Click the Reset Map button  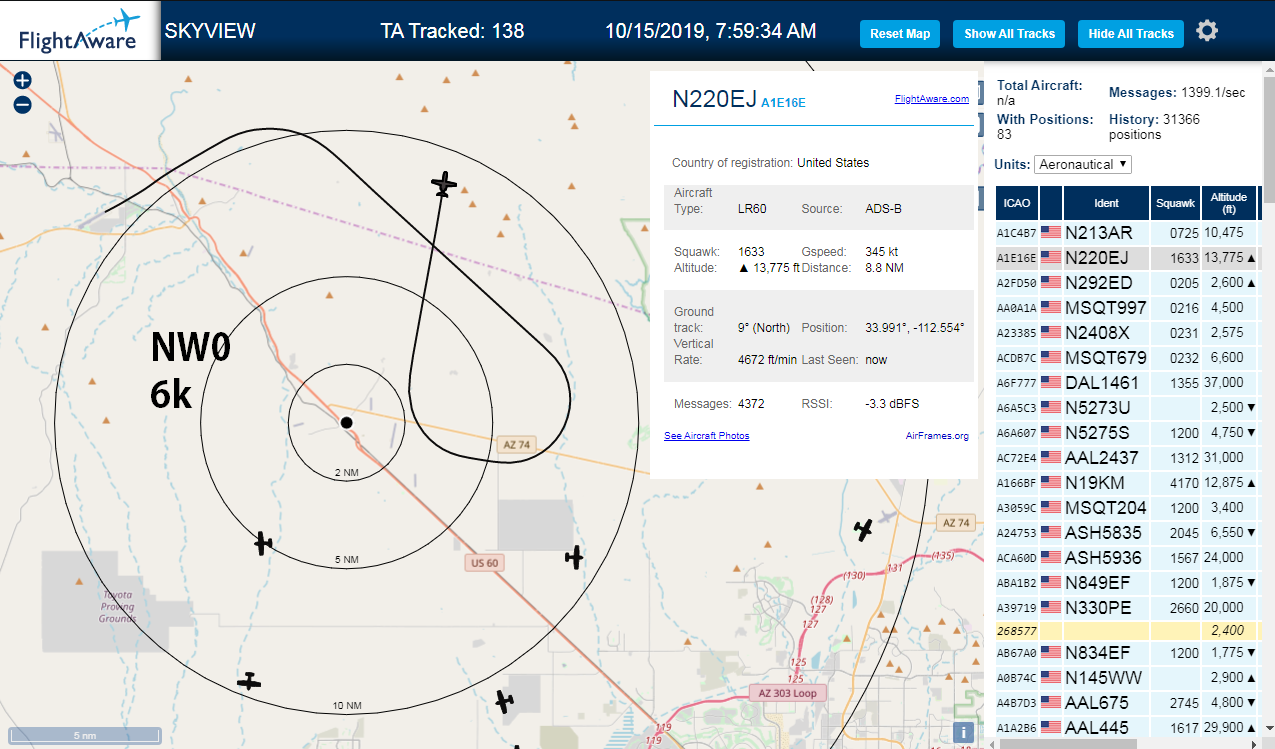pyautogui.click(x=900, y=33)
